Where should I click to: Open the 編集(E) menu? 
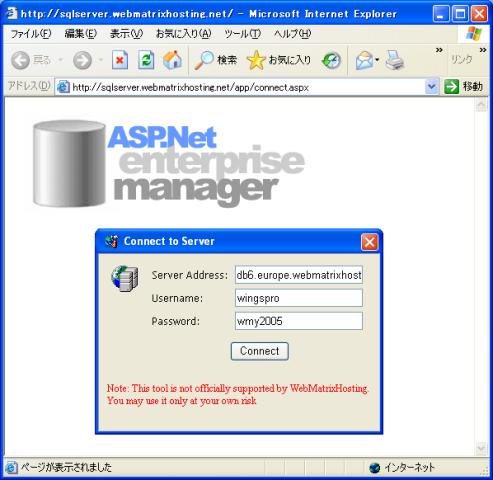point(81,34)
